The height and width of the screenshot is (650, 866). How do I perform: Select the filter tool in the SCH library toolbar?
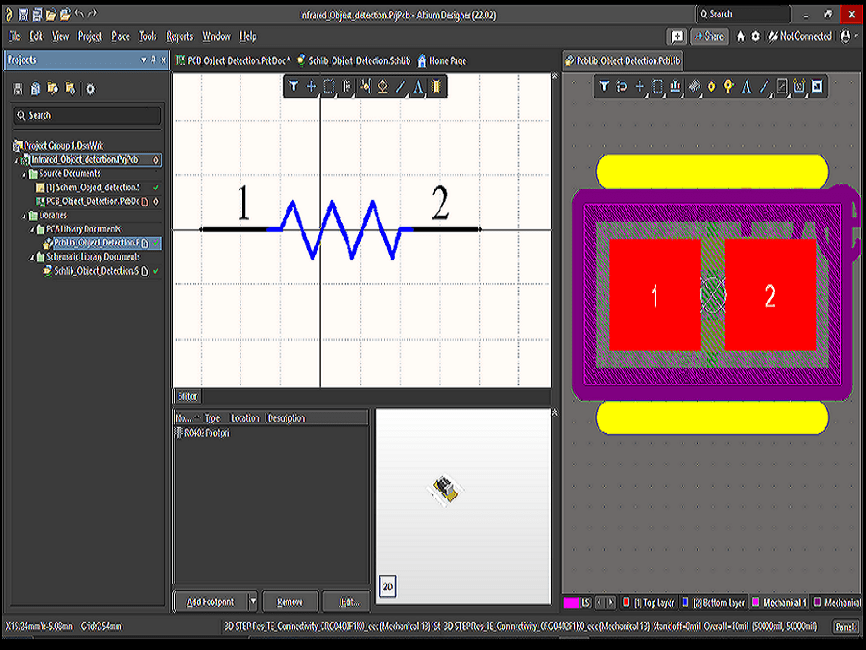click(294, 87)
